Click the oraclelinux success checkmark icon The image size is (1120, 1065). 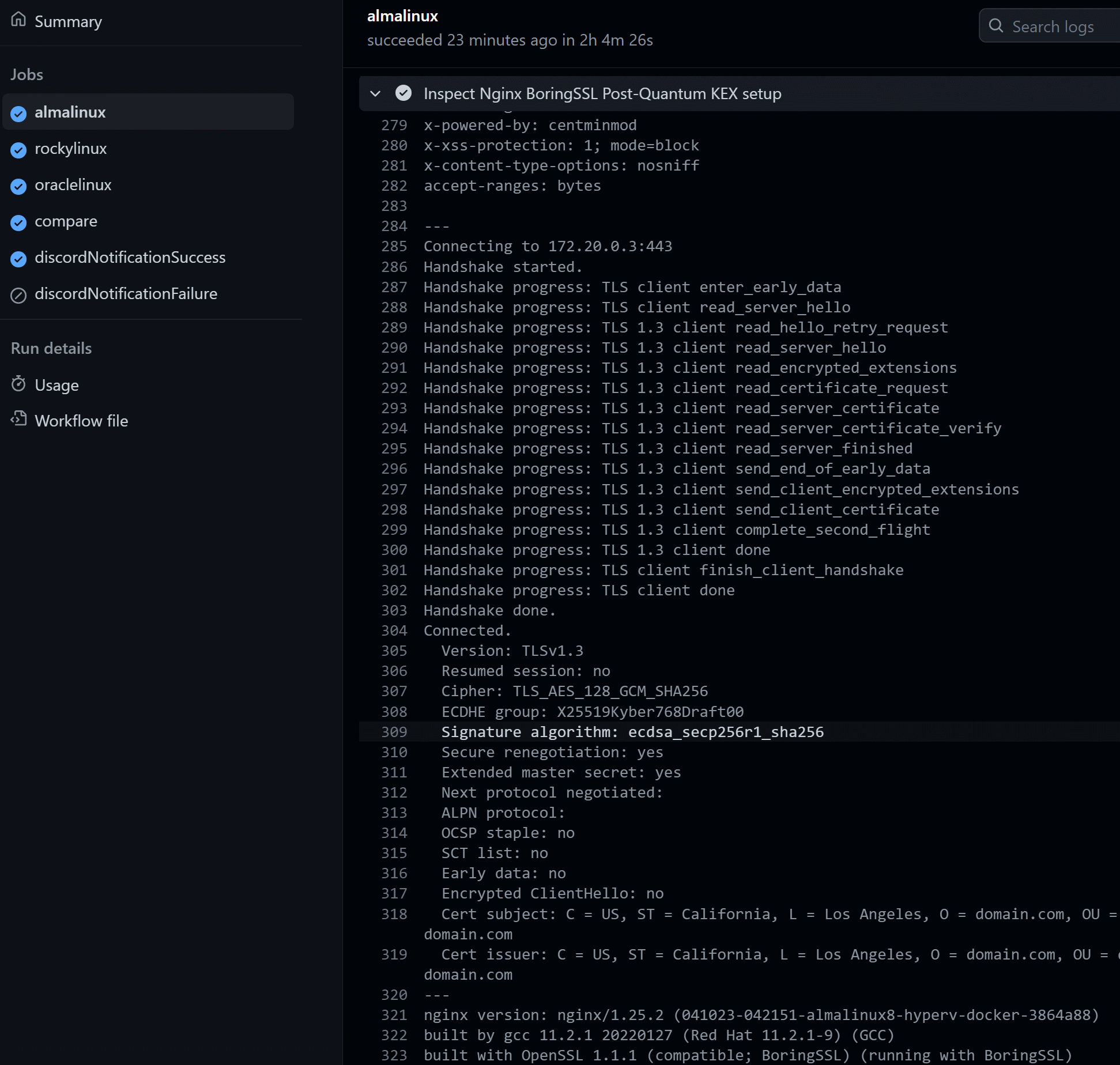[x=18, y=186]
